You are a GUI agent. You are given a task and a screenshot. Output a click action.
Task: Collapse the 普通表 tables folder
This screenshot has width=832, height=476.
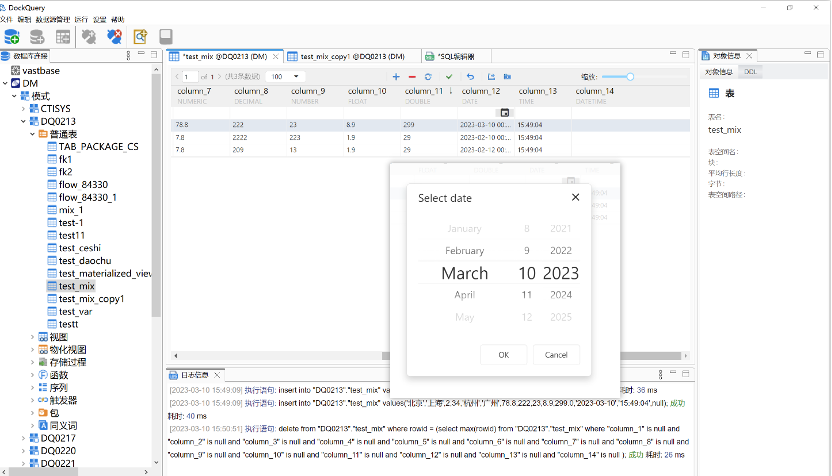[32, 134]
